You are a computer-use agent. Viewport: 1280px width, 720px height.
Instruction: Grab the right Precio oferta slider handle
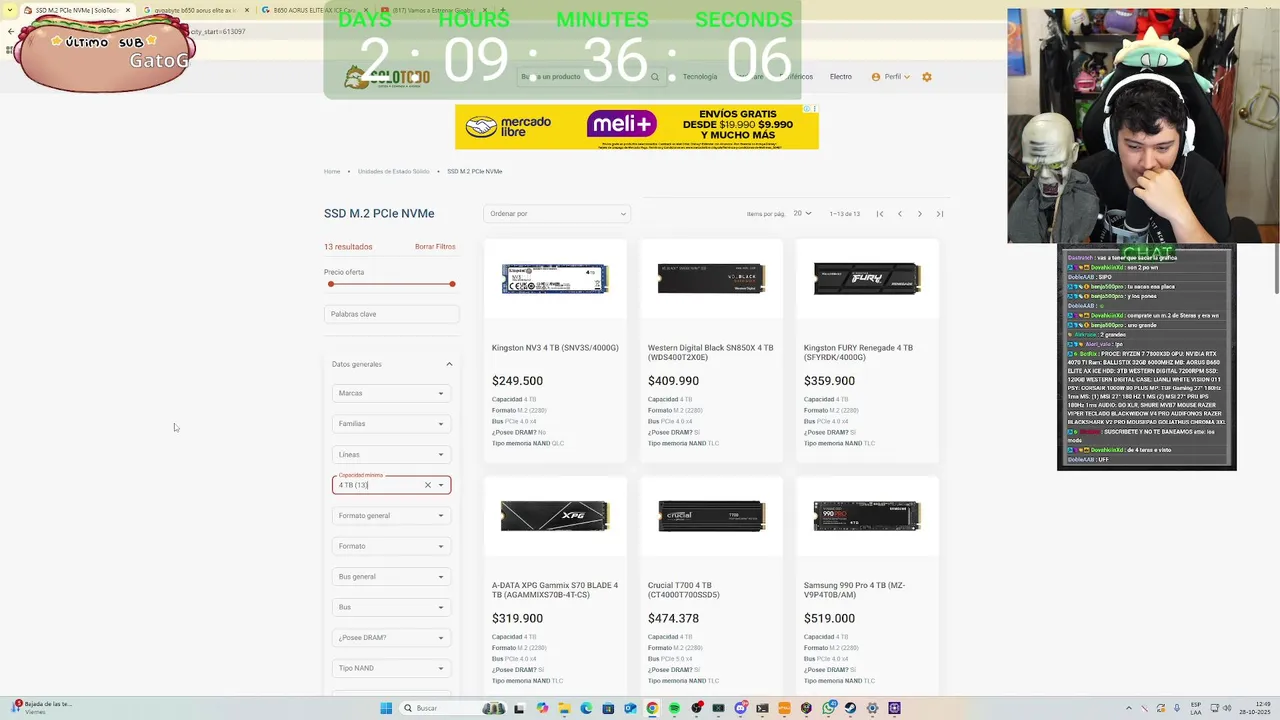click(452, 284)
